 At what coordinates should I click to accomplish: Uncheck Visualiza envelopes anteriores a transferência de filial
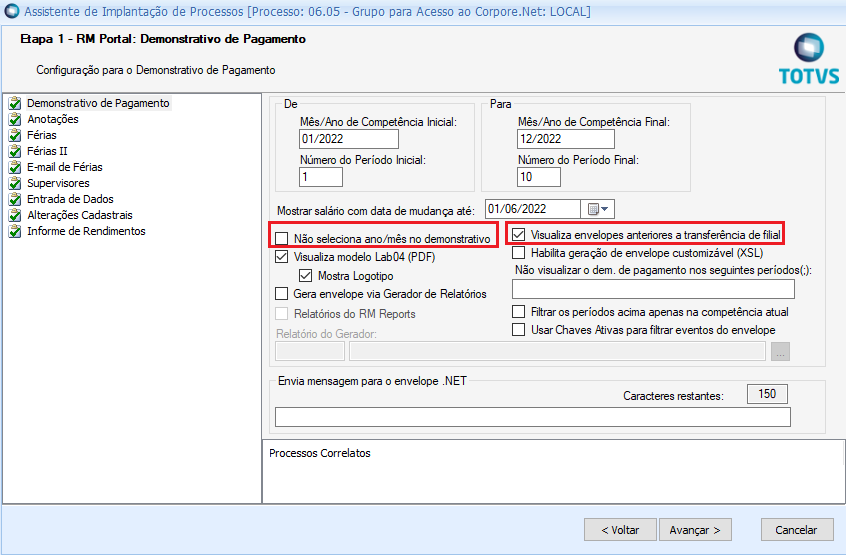tap(518, 235)
